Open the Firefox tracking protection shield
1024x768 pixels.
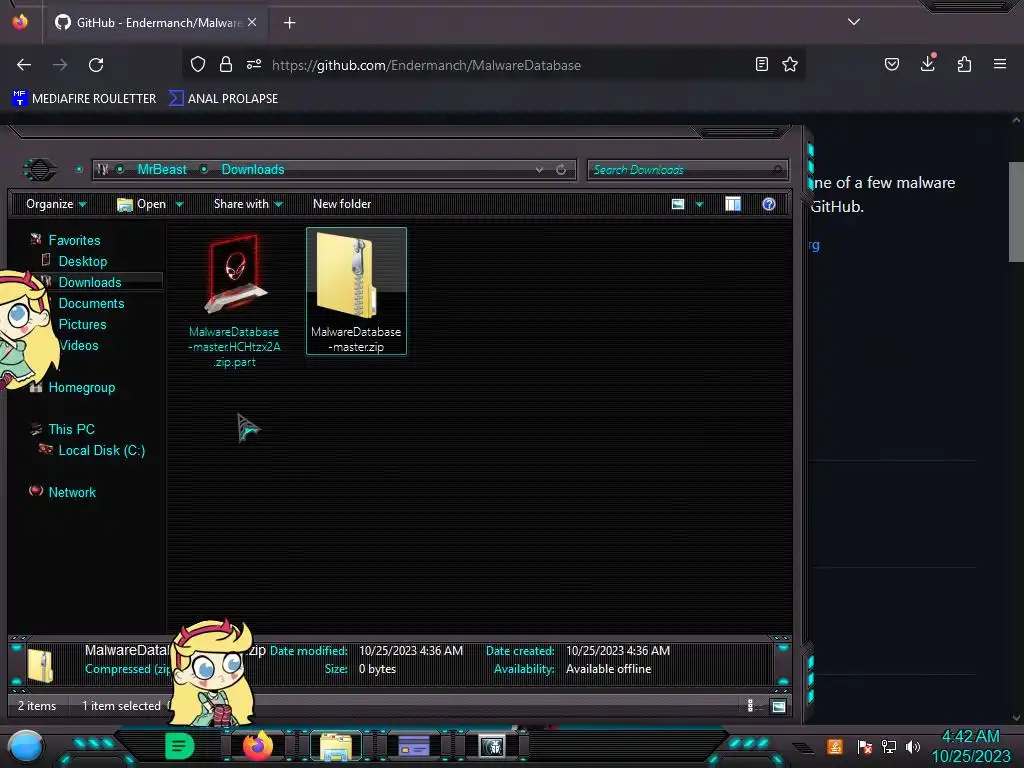point(198,64)
